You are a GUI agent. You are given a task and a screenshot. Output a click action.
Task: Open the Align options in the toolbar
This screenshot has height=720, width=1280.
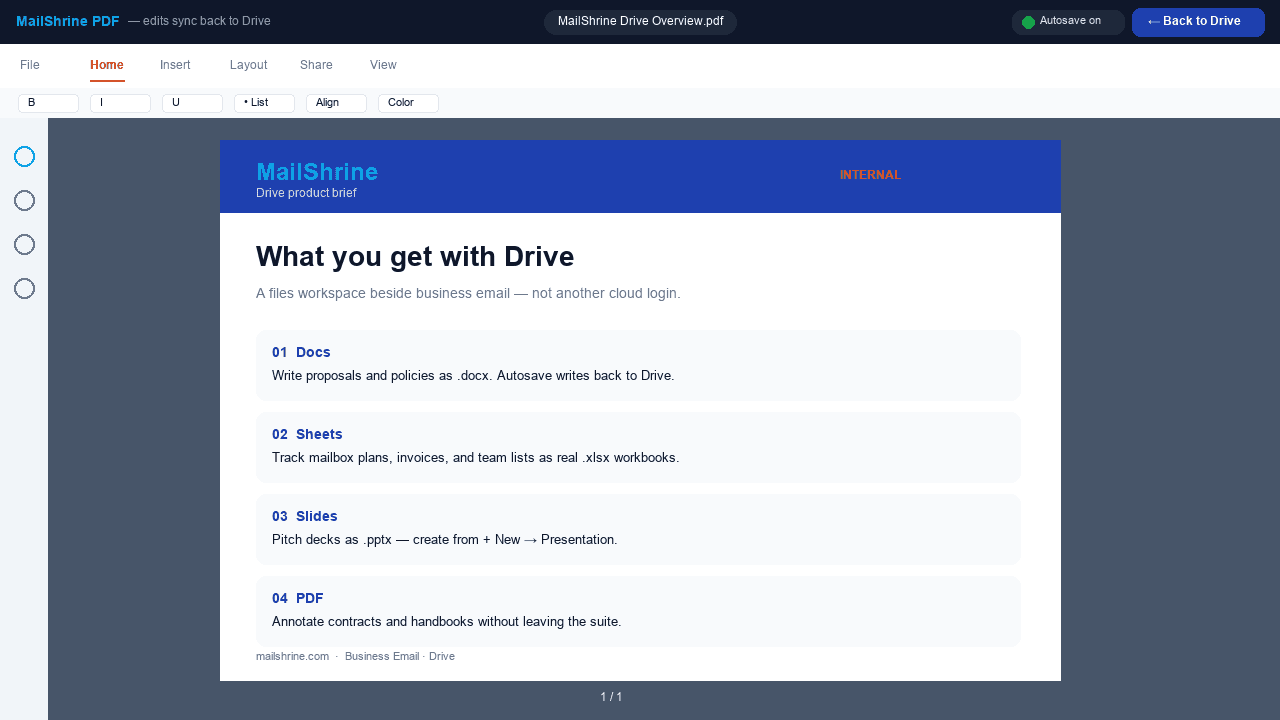point(336,103)
